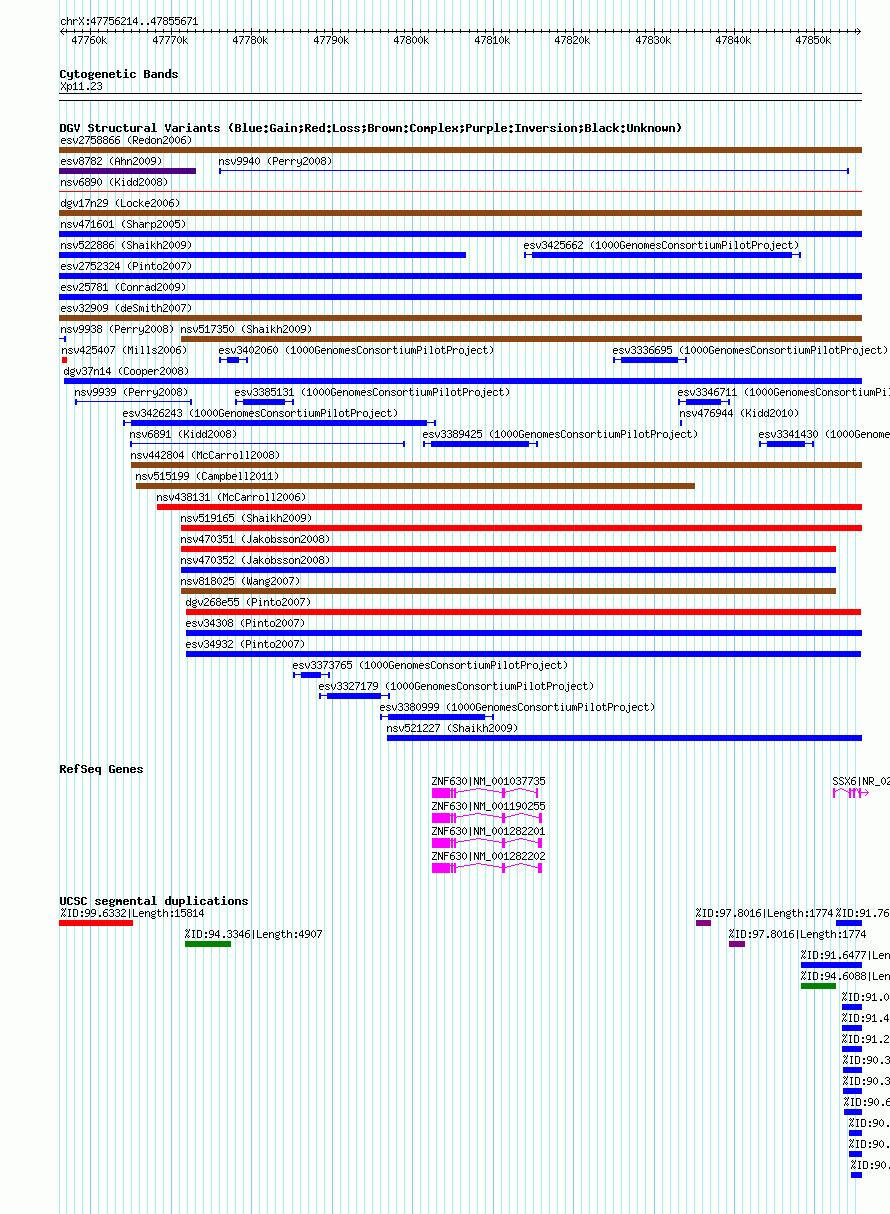The image size is (890, 1214).
Task: Open the esv3327179 variant label
Action: click(x=455, y=686)
